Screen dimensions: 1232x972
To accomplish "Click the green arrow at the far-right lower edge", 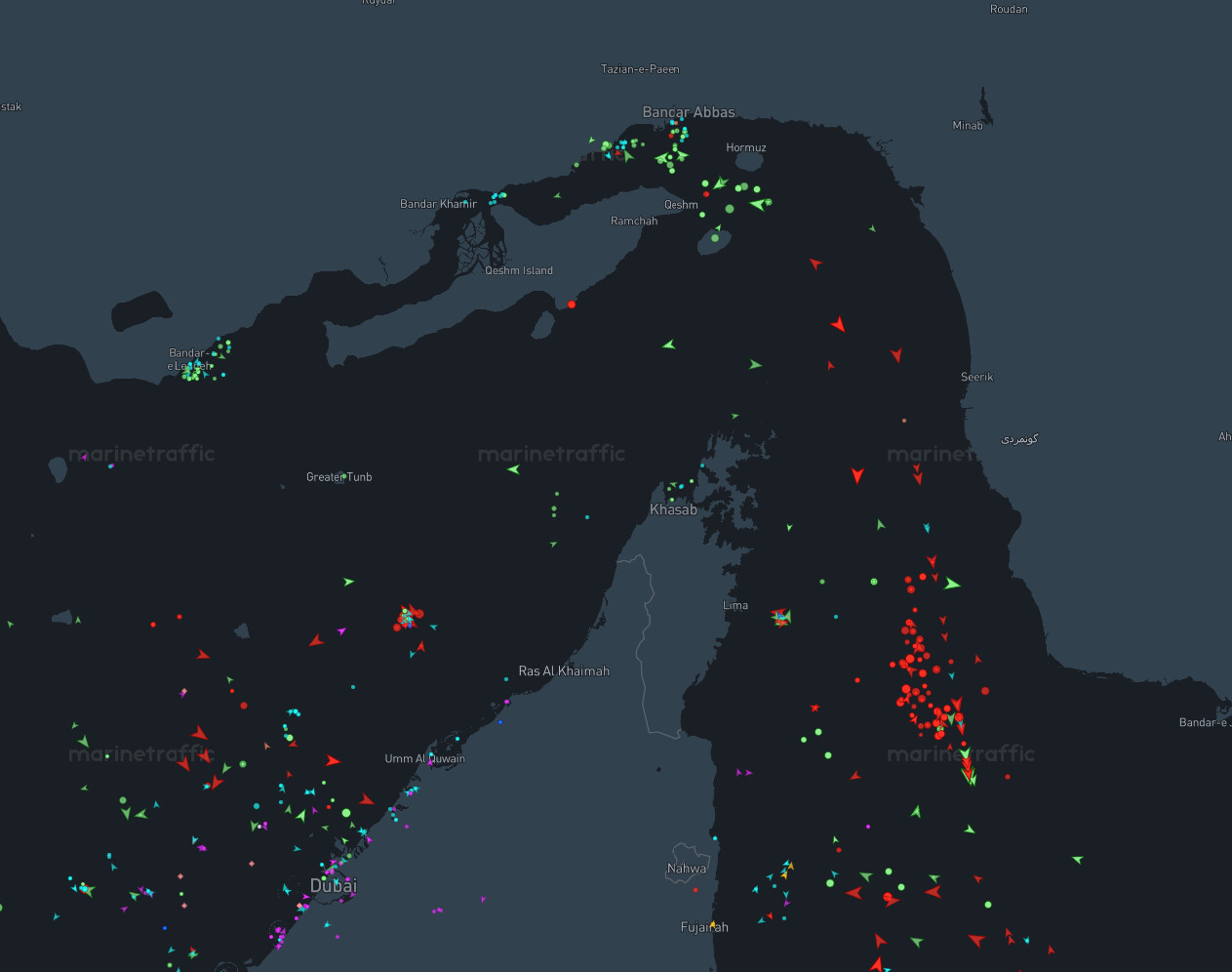I will (1078, 860).
